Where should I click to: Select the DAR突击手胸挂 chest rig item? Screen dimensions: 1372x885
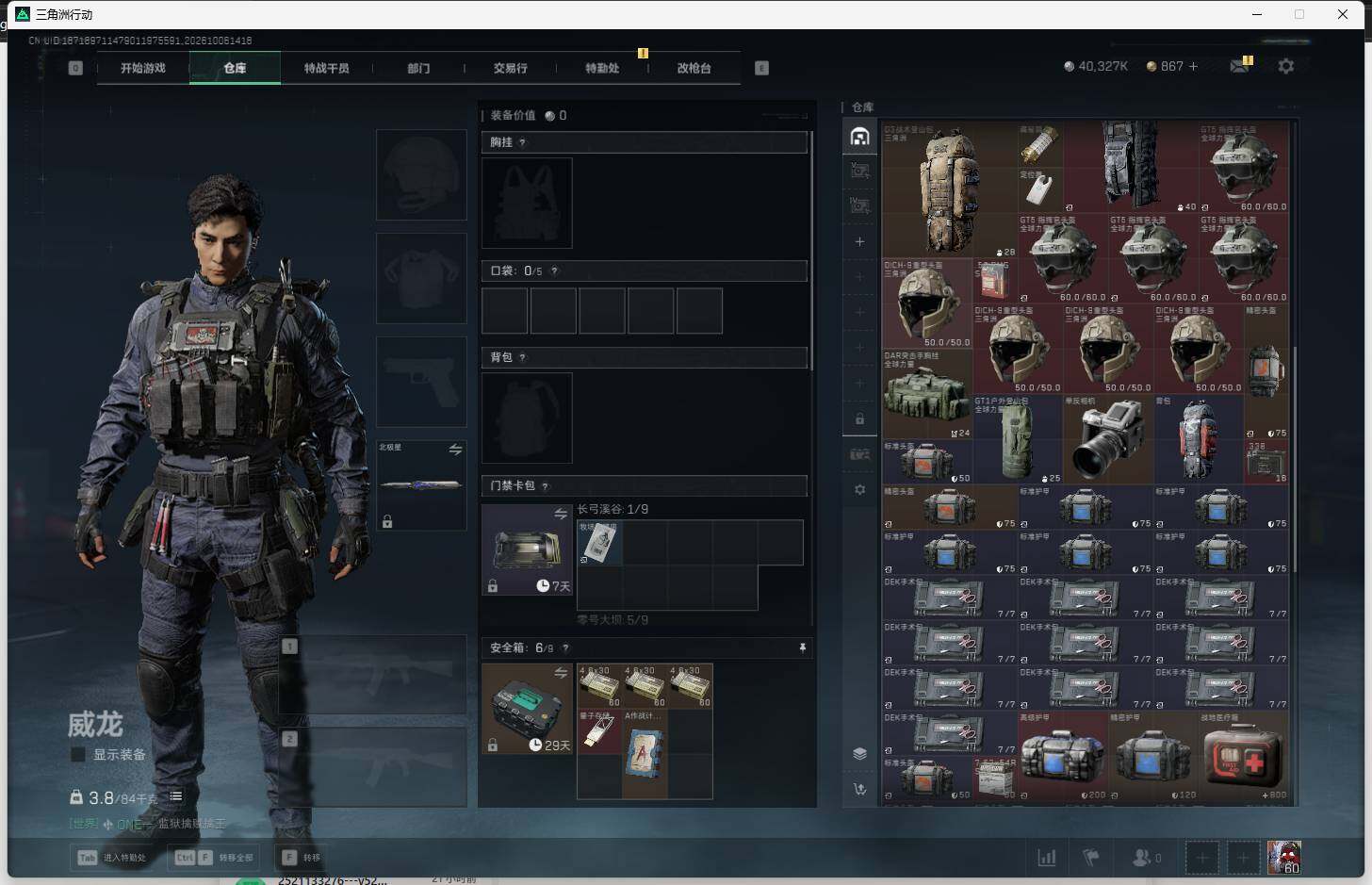click(927, 395)
